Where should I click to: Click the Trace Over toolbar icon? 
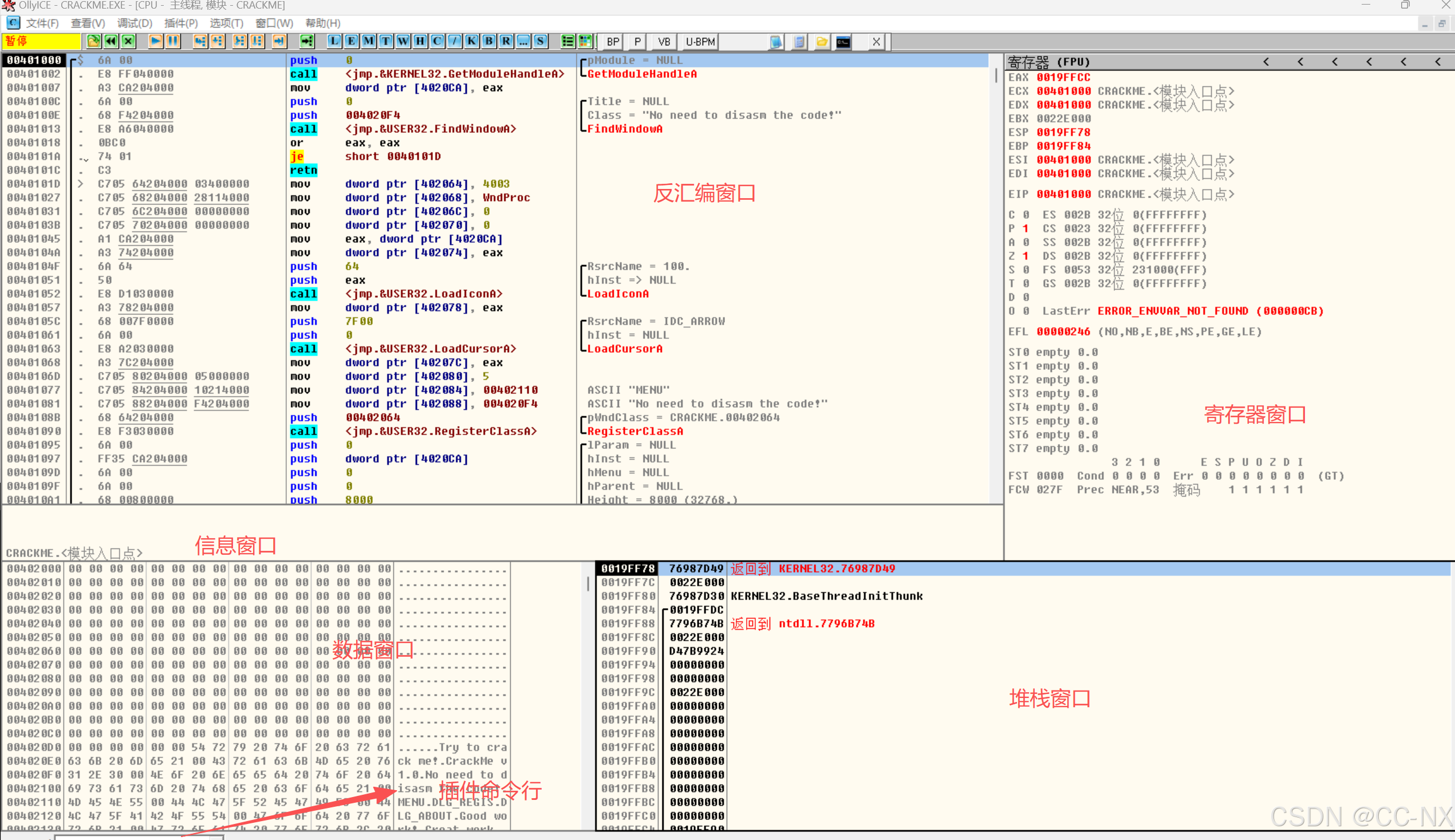pos(257,42)
